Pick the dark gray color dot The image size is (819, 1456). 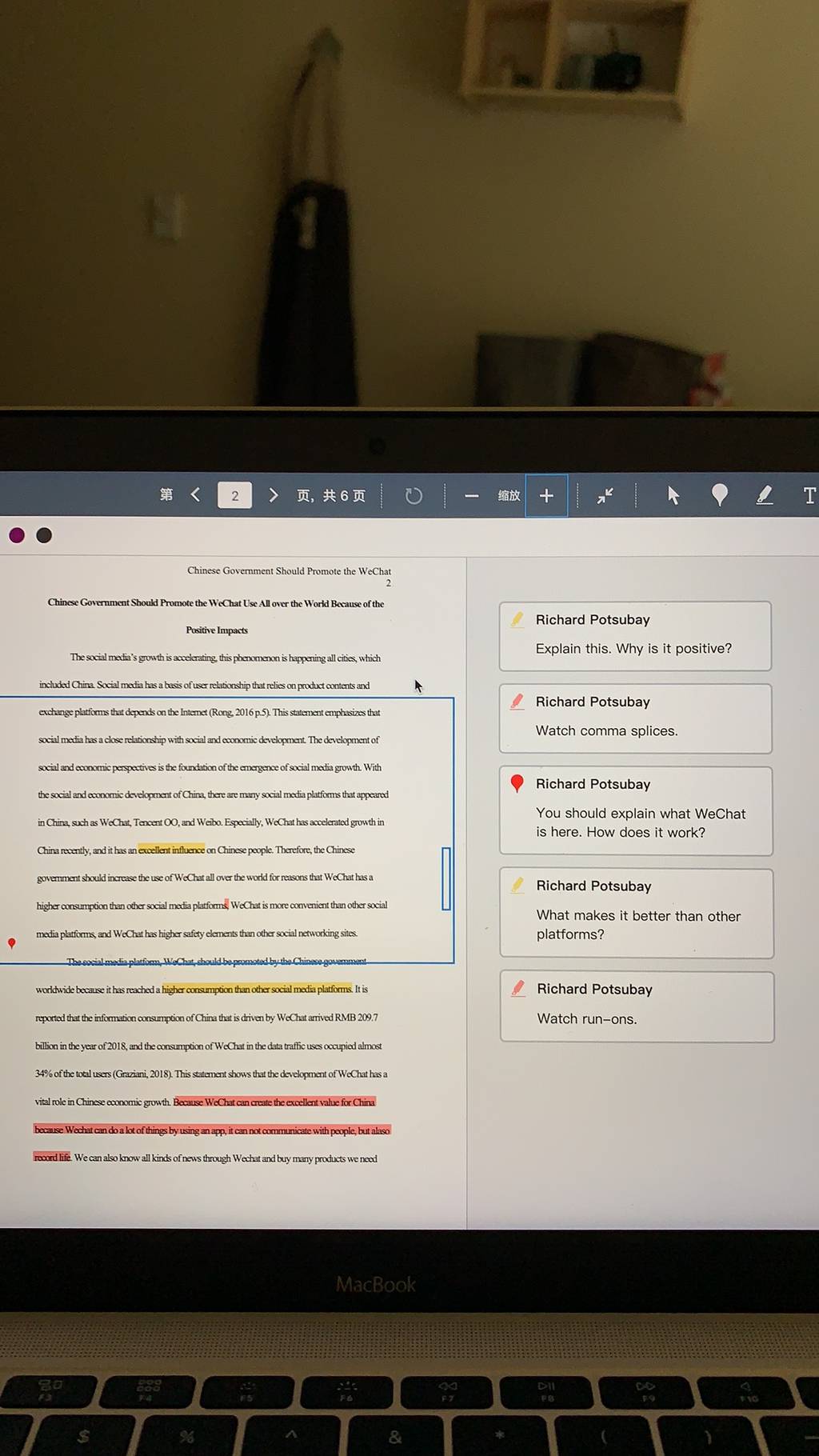44,535
